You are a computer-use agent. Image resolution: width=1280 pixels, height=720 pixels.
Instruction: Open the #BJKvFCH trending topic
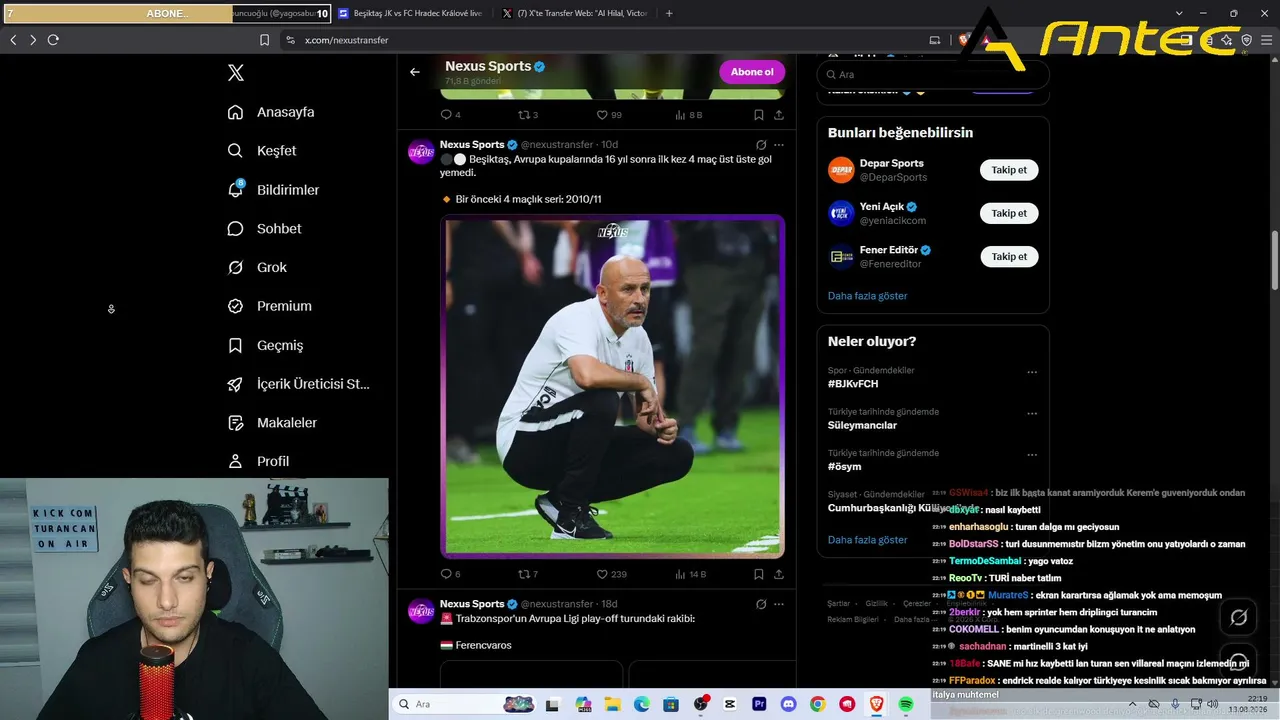coord(853,384)
